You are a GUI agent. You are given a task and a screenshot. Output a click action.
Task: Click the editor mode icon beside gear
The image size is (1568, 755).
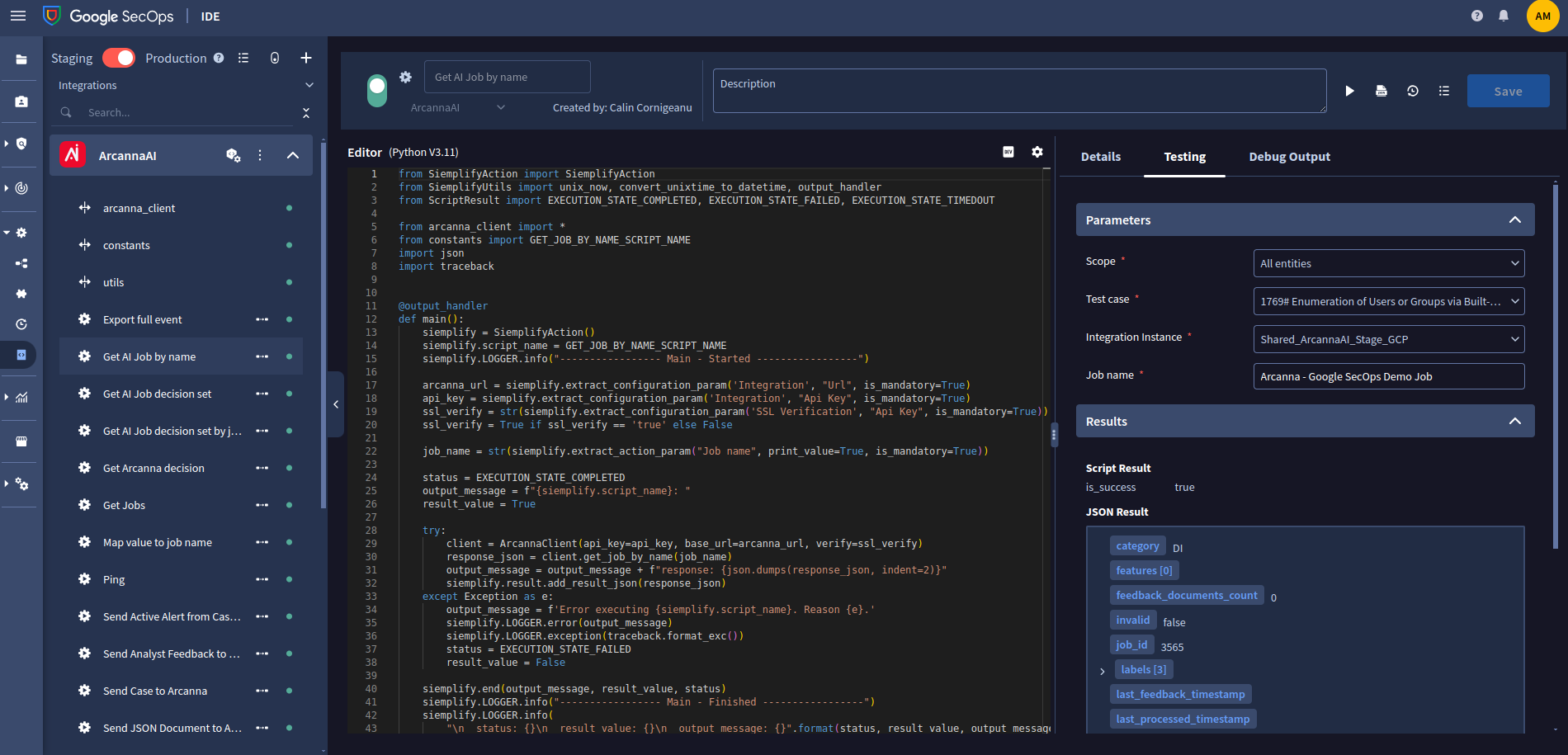pyautogui.click(x=1008, y=152)
